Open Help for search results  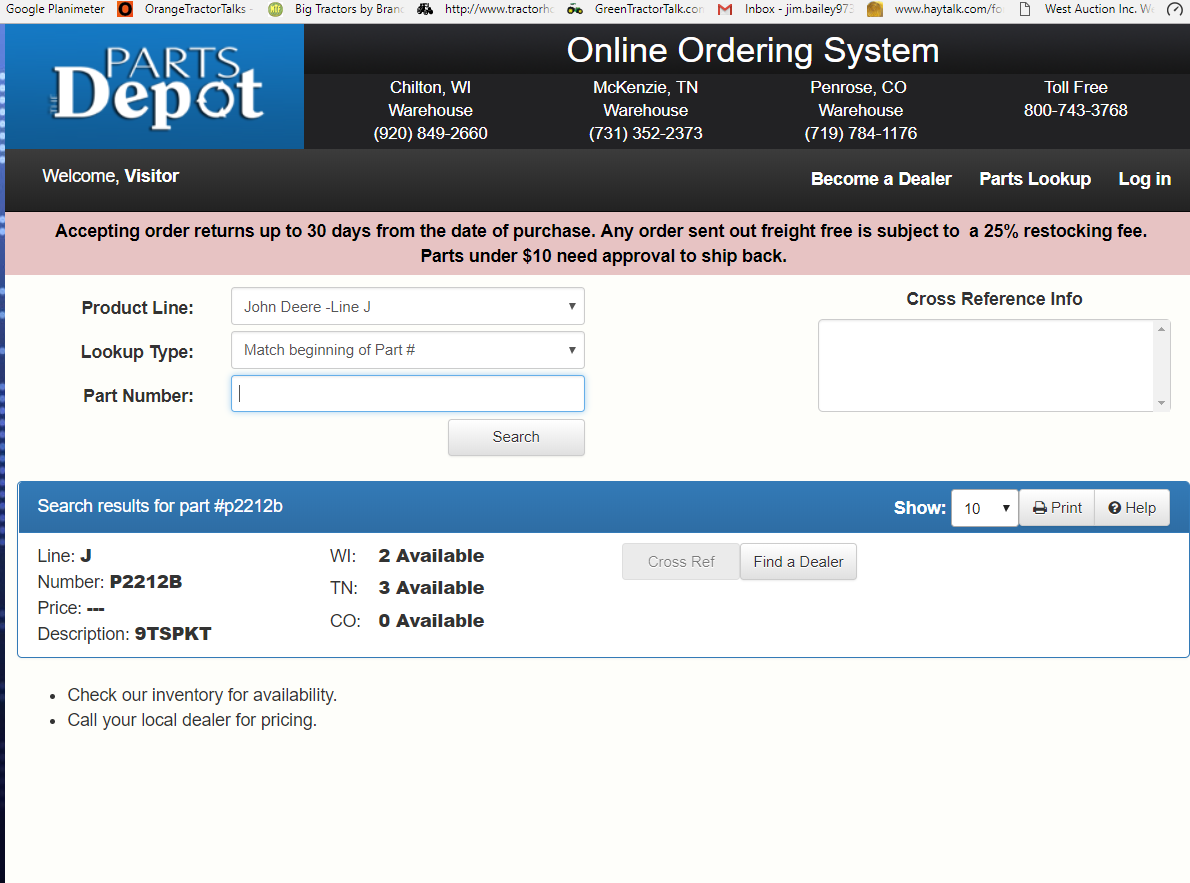pos(1132,508)
